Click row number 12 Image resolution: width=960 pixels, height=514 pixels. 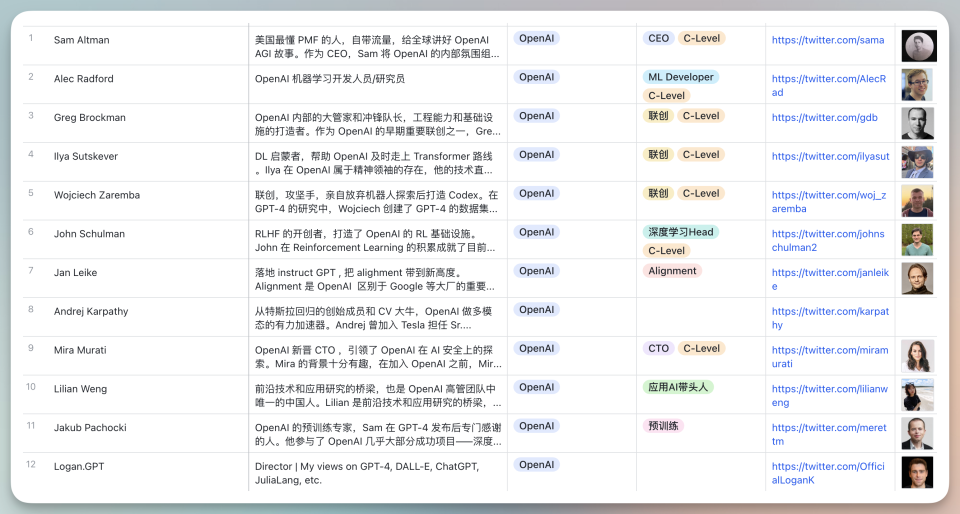[x=31, y=464]
